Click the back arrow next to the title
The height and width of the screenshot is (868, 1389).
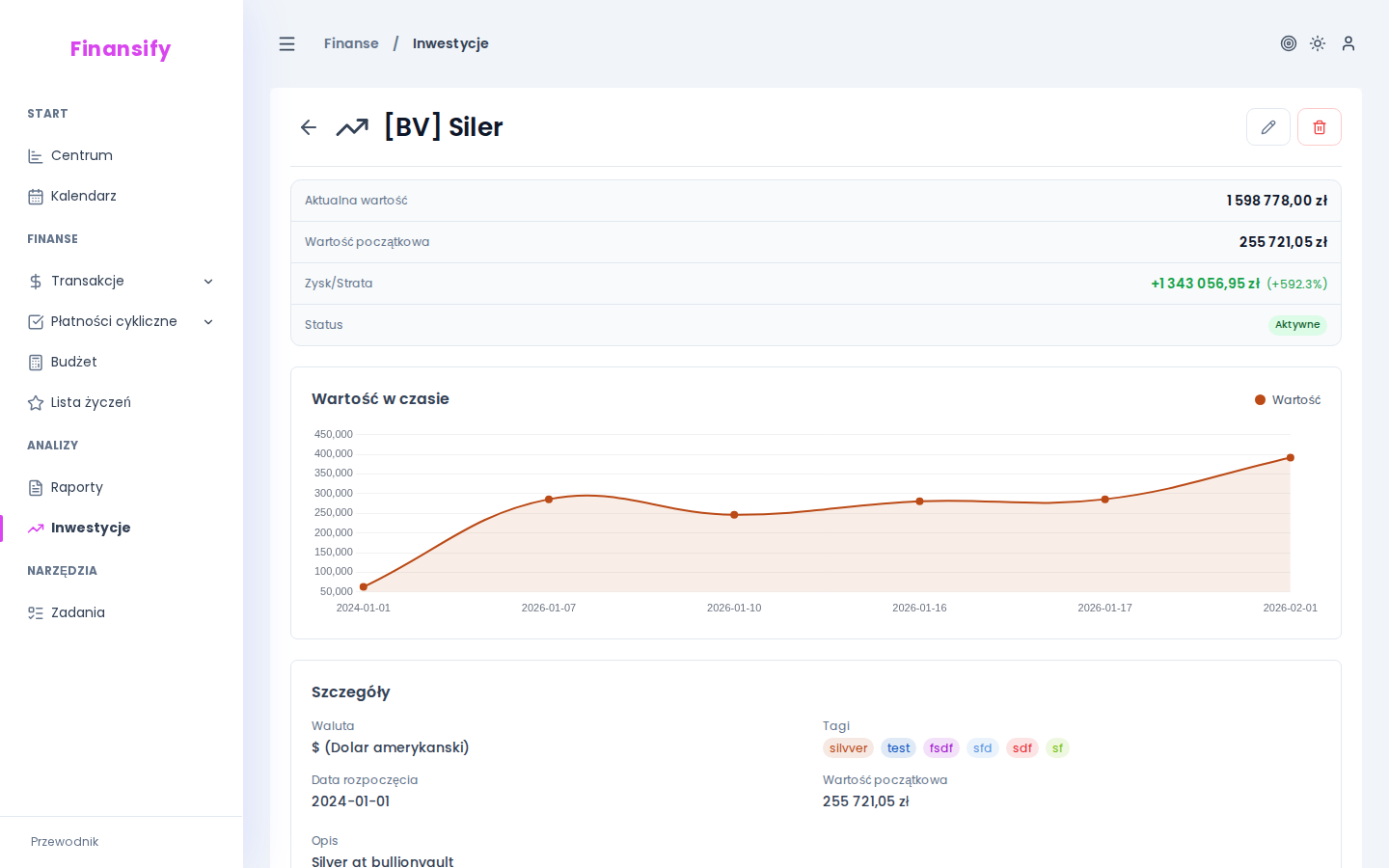[x=309, y=127]
